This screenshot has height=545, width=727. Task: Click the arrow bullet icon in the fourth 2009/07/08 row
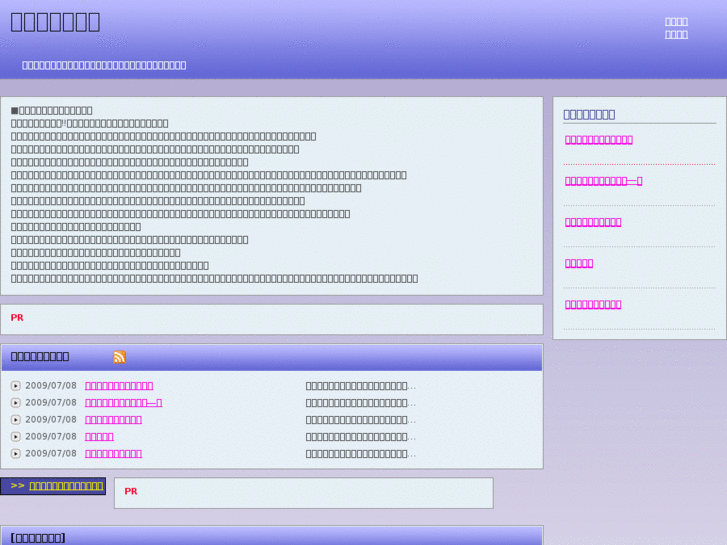point(16,436)
